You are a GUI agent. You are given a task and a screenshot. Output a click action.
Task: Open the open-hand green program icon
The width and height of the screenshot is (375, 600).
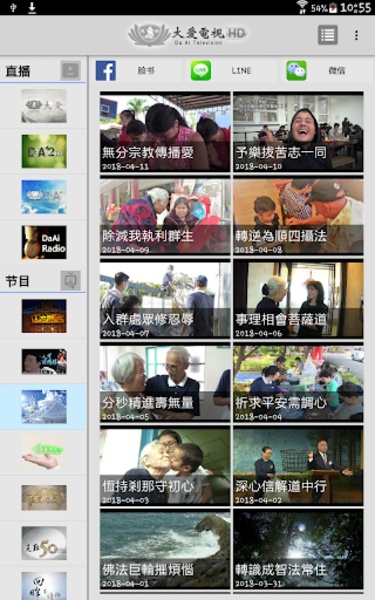tap(44, 452)
